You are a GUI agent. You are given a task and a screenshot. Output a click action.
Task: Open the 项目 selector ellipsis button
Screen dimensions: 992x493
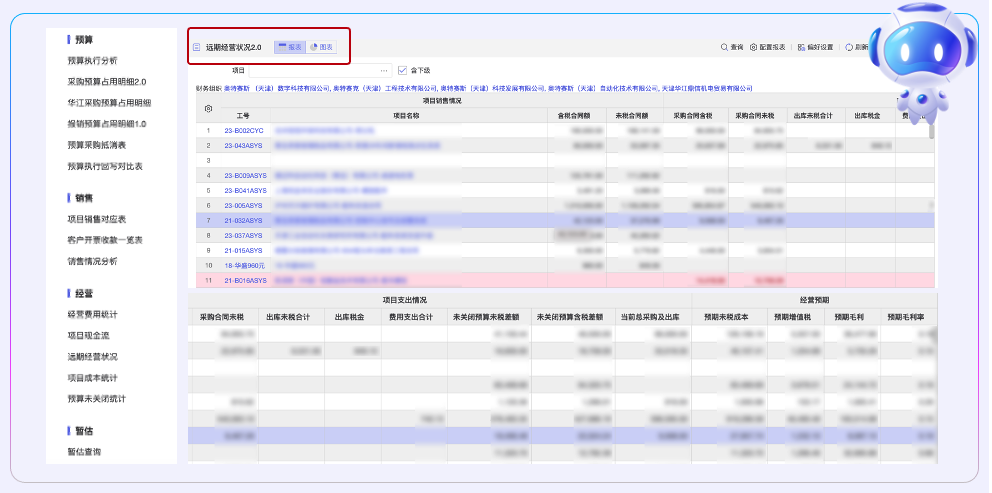pyautogui.click(x=384, y=71)
